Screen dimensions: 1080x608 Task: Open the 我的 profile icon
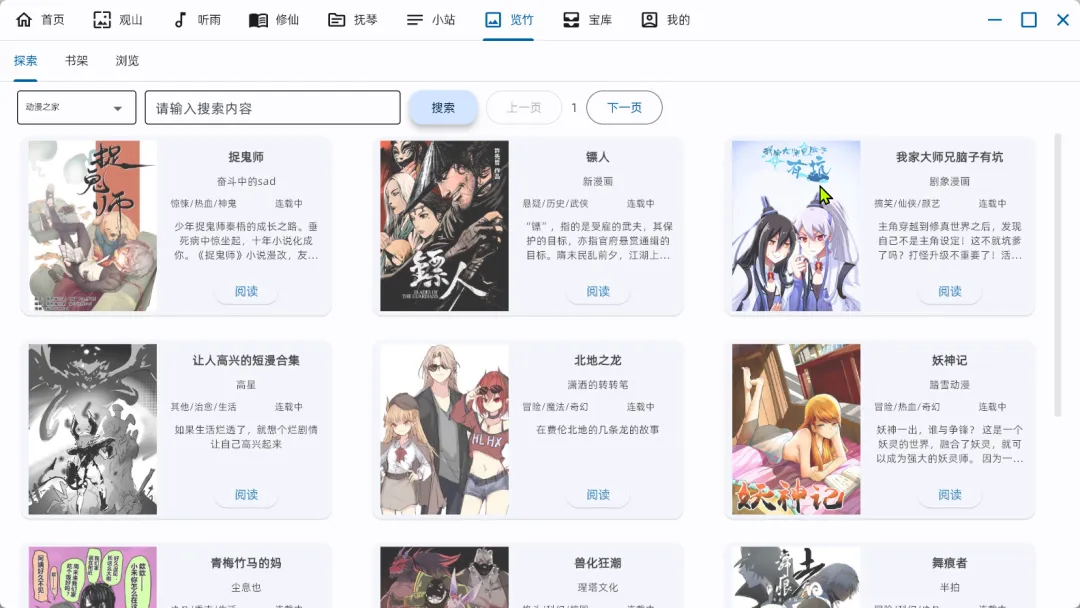click(x=649, y=19)
